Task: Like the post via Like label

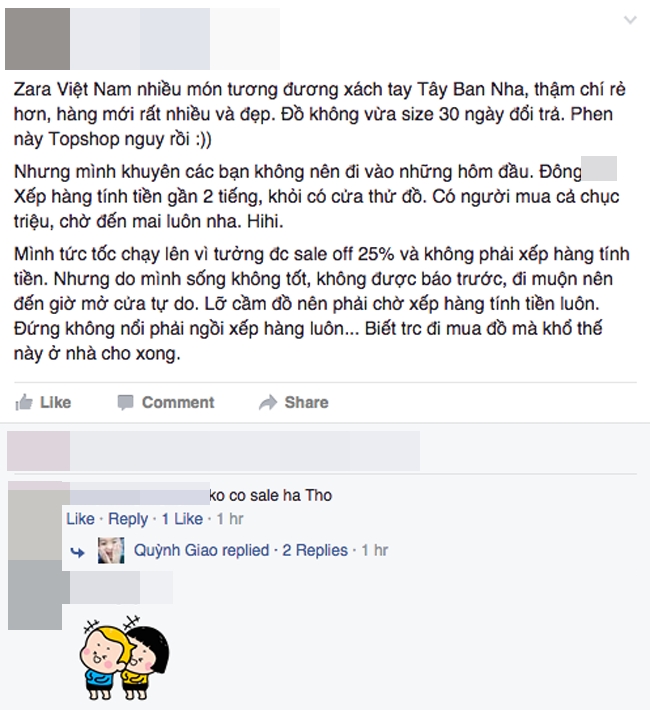Action: (55, 402)
